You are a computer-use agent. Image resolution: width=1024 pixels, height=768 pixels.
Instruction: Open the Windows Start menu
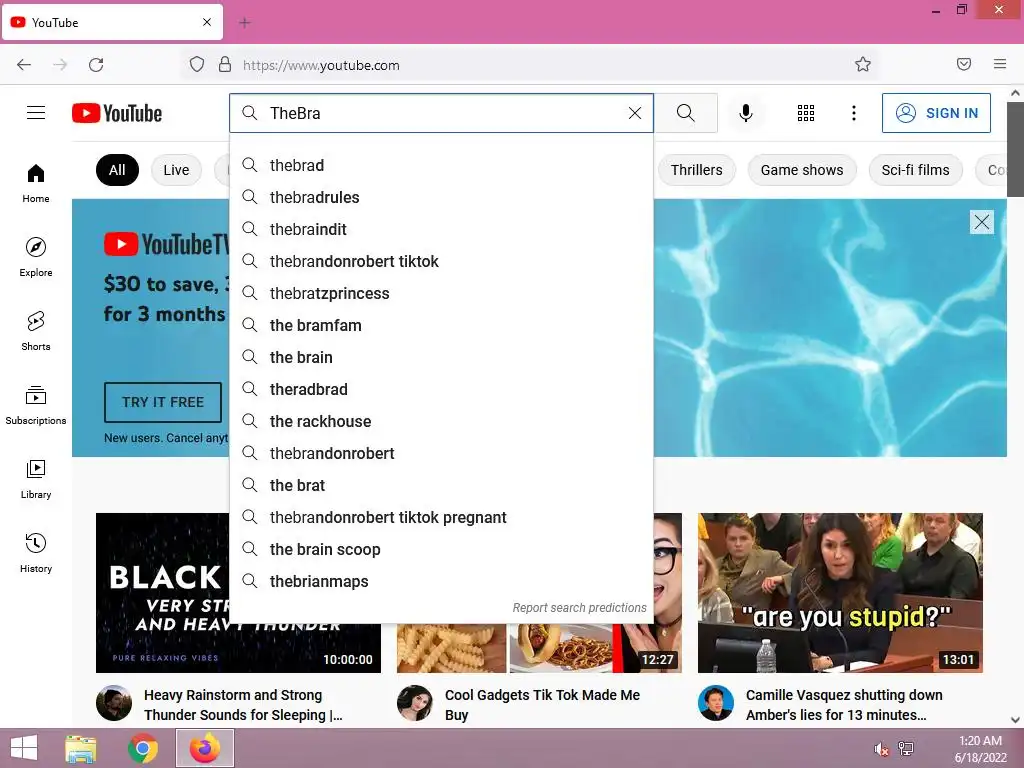click(x=24, y=748)
